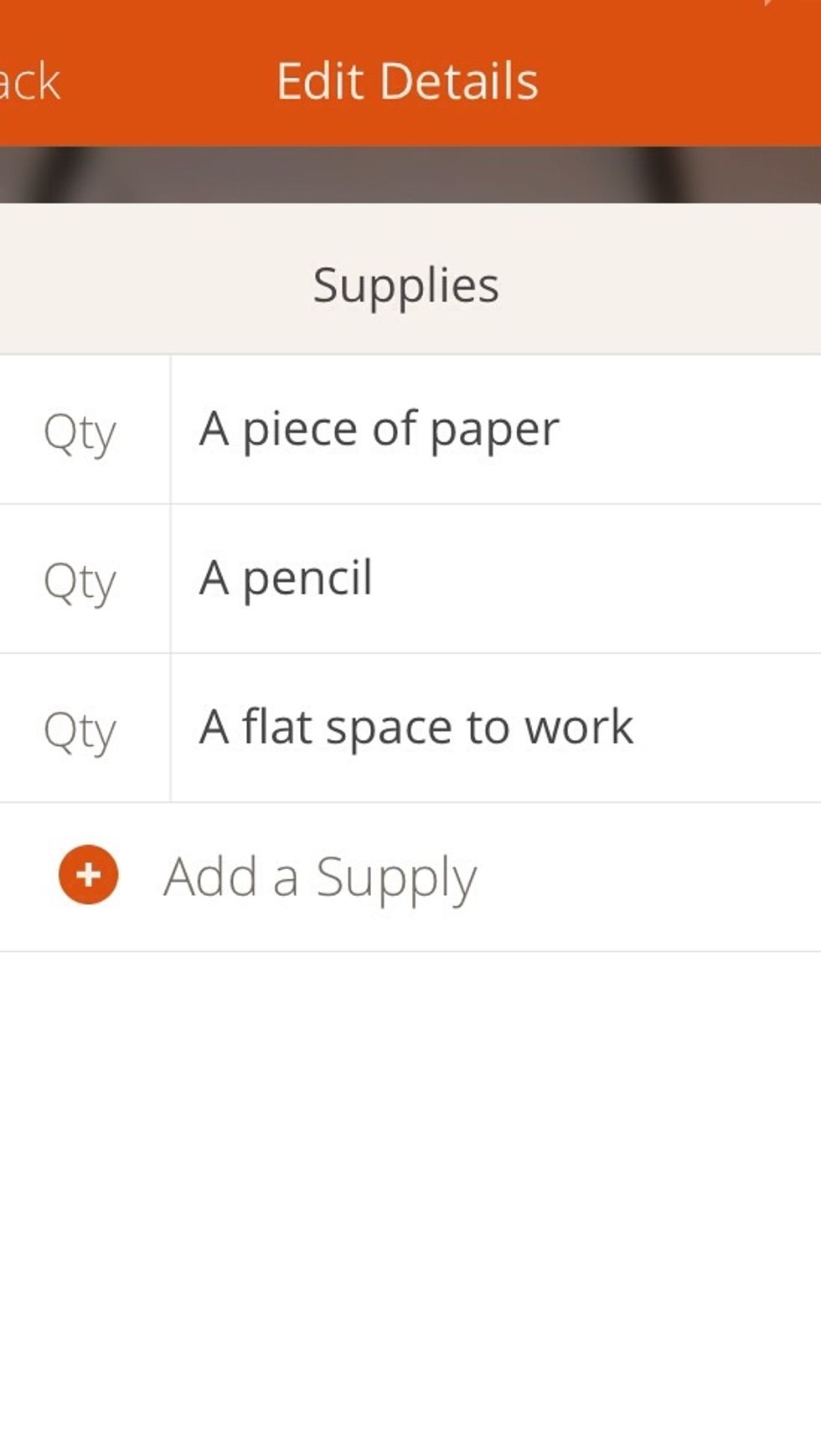Image resolution: width=821 pixels, height=1456 pixels.
Task: Tap the blurred header image strip
Action: click(x=410, y=174)
